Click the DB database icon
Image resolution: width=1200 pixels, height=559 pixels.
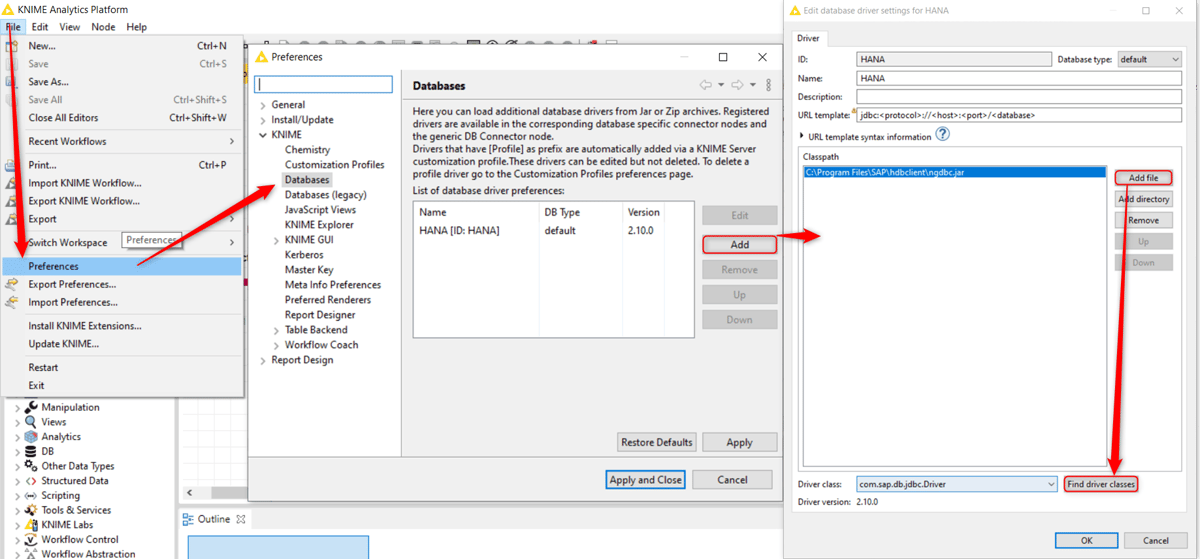point(31,452)
